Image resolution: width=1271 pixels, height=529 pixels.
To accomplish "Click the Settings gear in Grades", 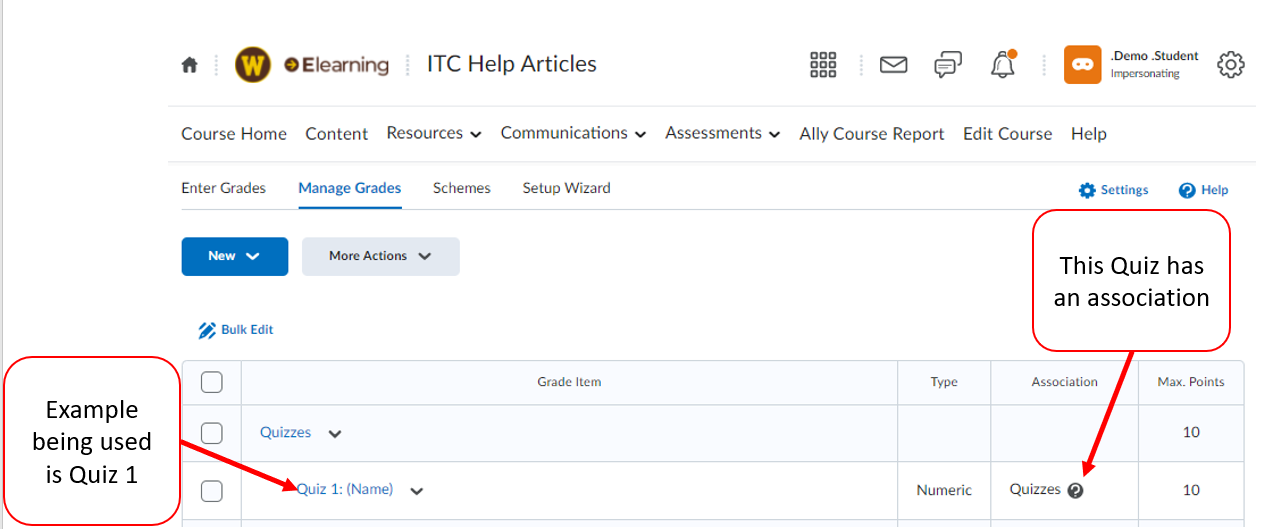I will click(x=1088, y=190).
